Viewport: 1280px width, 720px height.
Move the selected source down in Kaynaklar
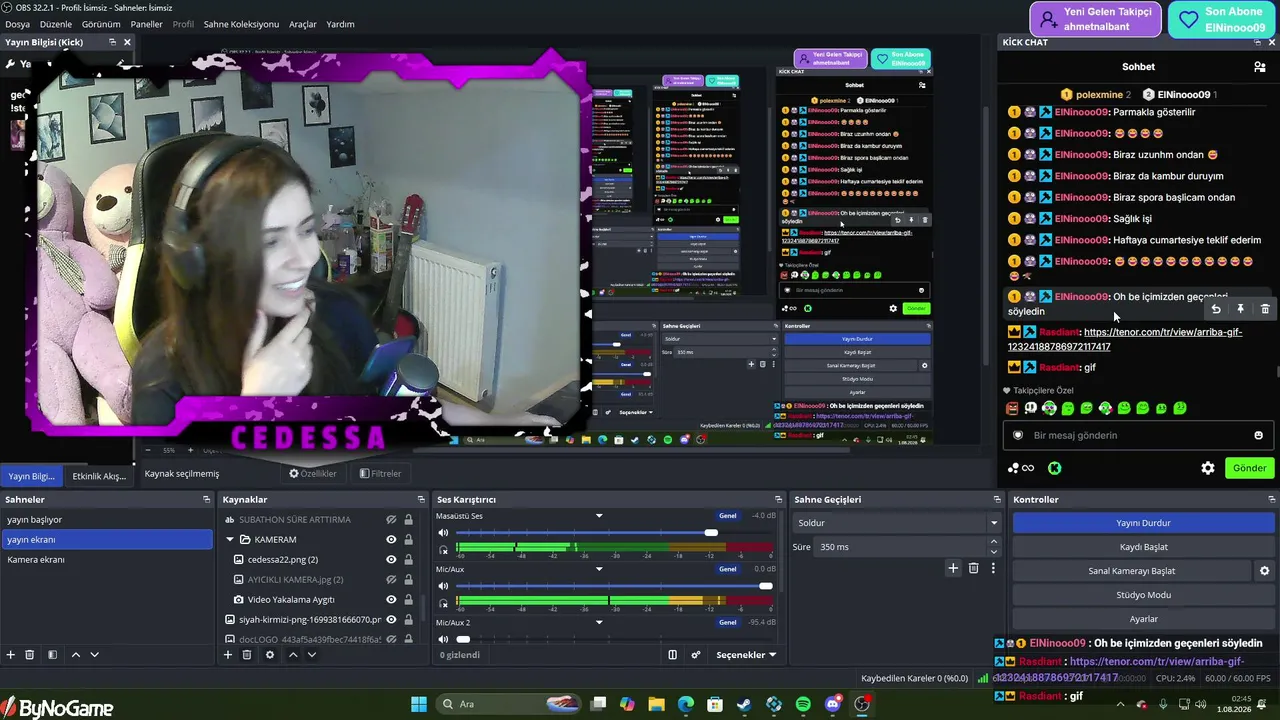click(312, 655)
